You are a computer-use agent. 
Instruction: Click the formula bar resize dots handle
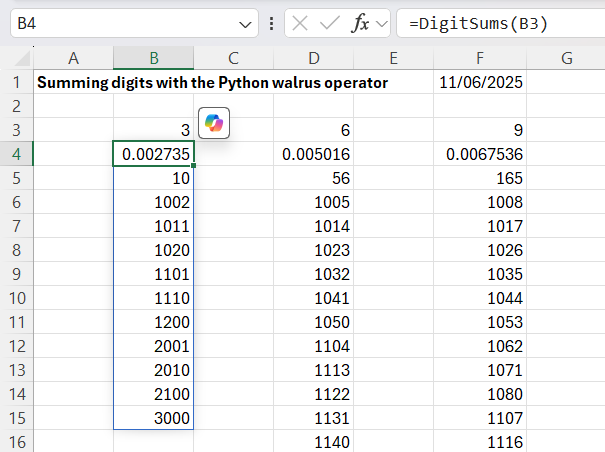(x=272, y=23)
